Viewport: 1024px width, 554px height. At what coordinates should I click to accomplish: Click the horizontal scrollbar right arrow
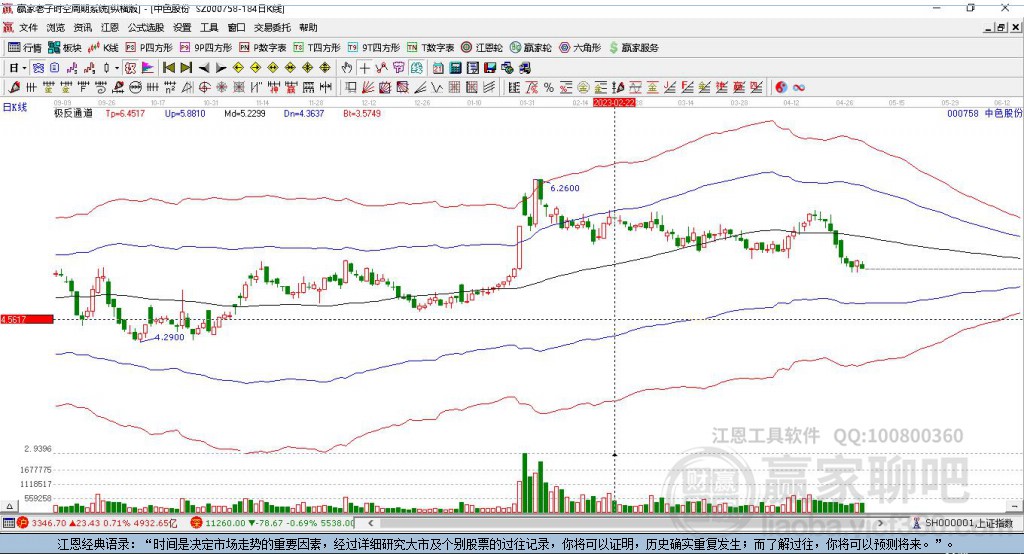pyautogui.click(x=880, y=523)
